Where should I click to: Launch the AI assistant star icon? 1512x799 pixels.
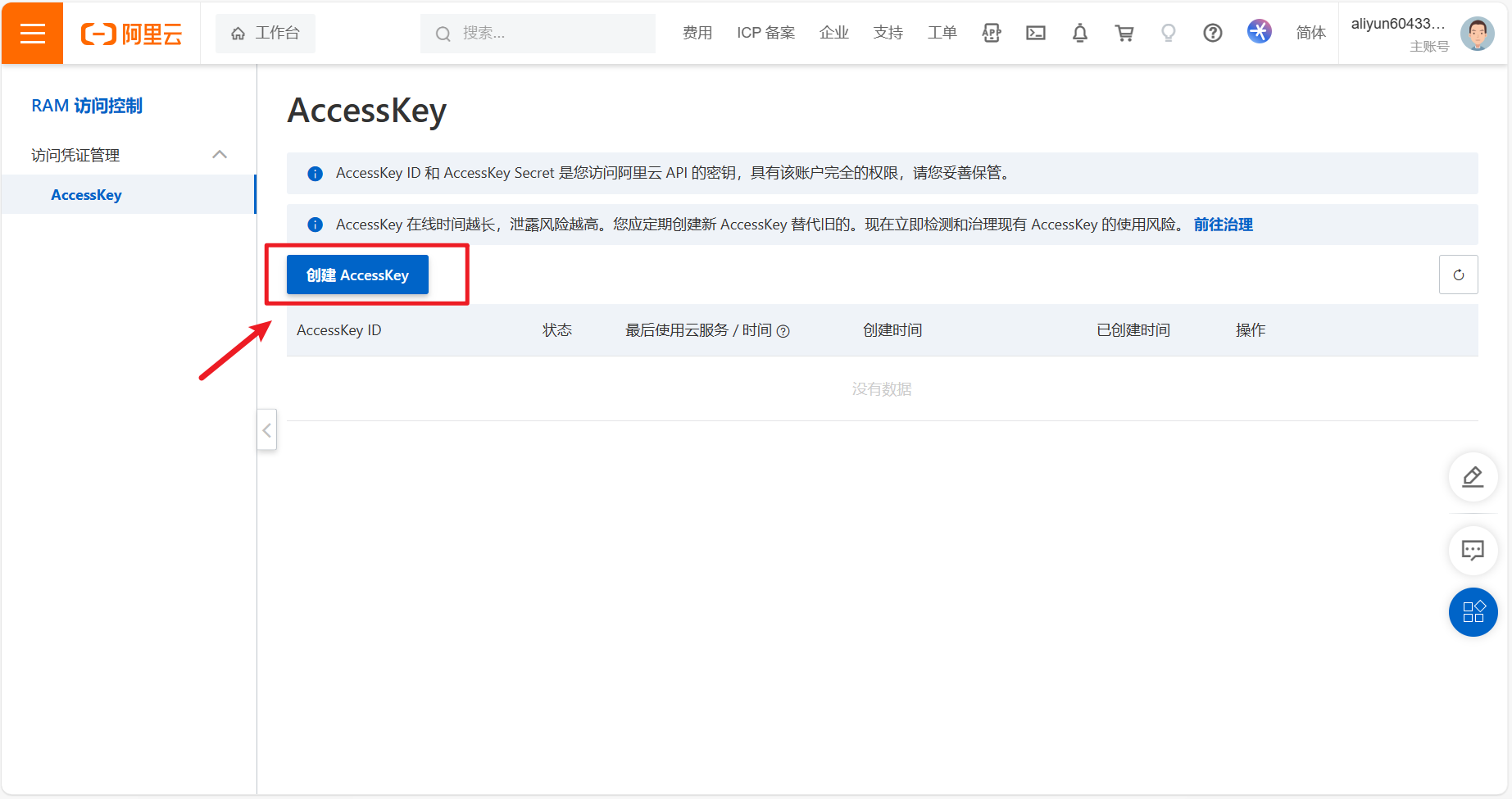coord(1259,31)
